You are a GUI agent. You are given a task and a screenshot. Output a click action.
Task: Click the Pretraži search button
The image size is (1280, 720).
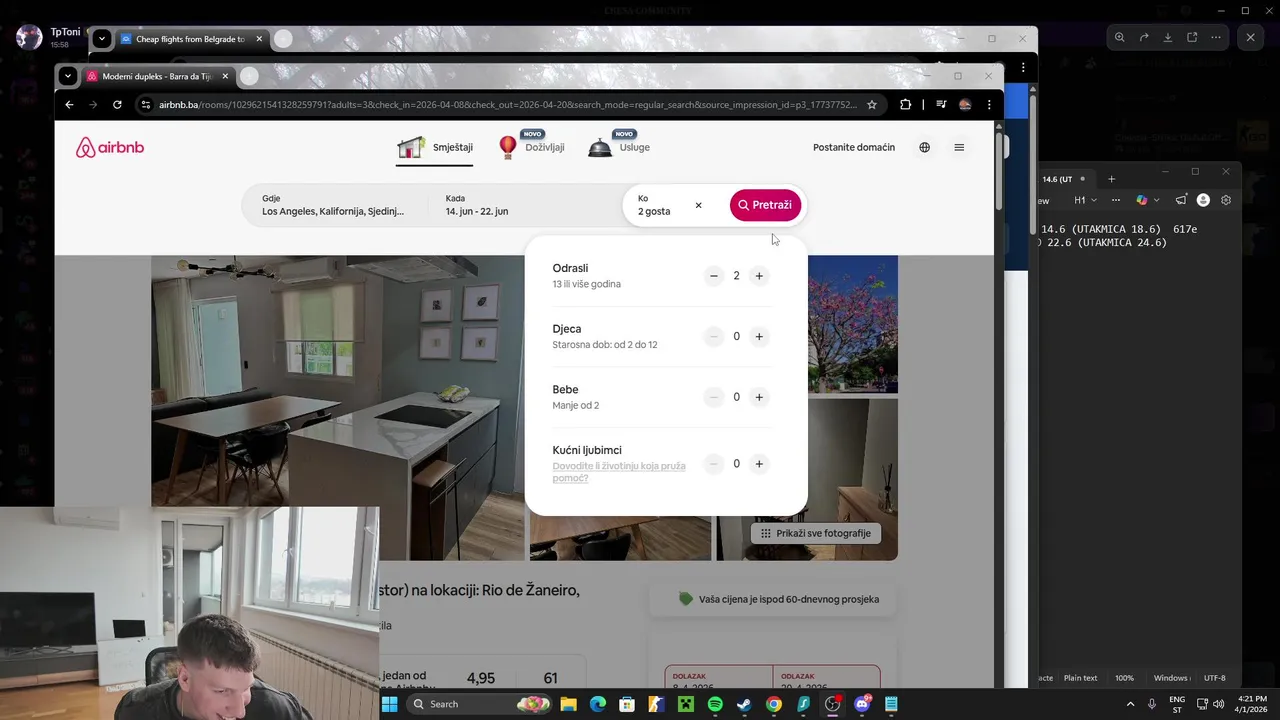pyautogui.click(x=765, y=205)
